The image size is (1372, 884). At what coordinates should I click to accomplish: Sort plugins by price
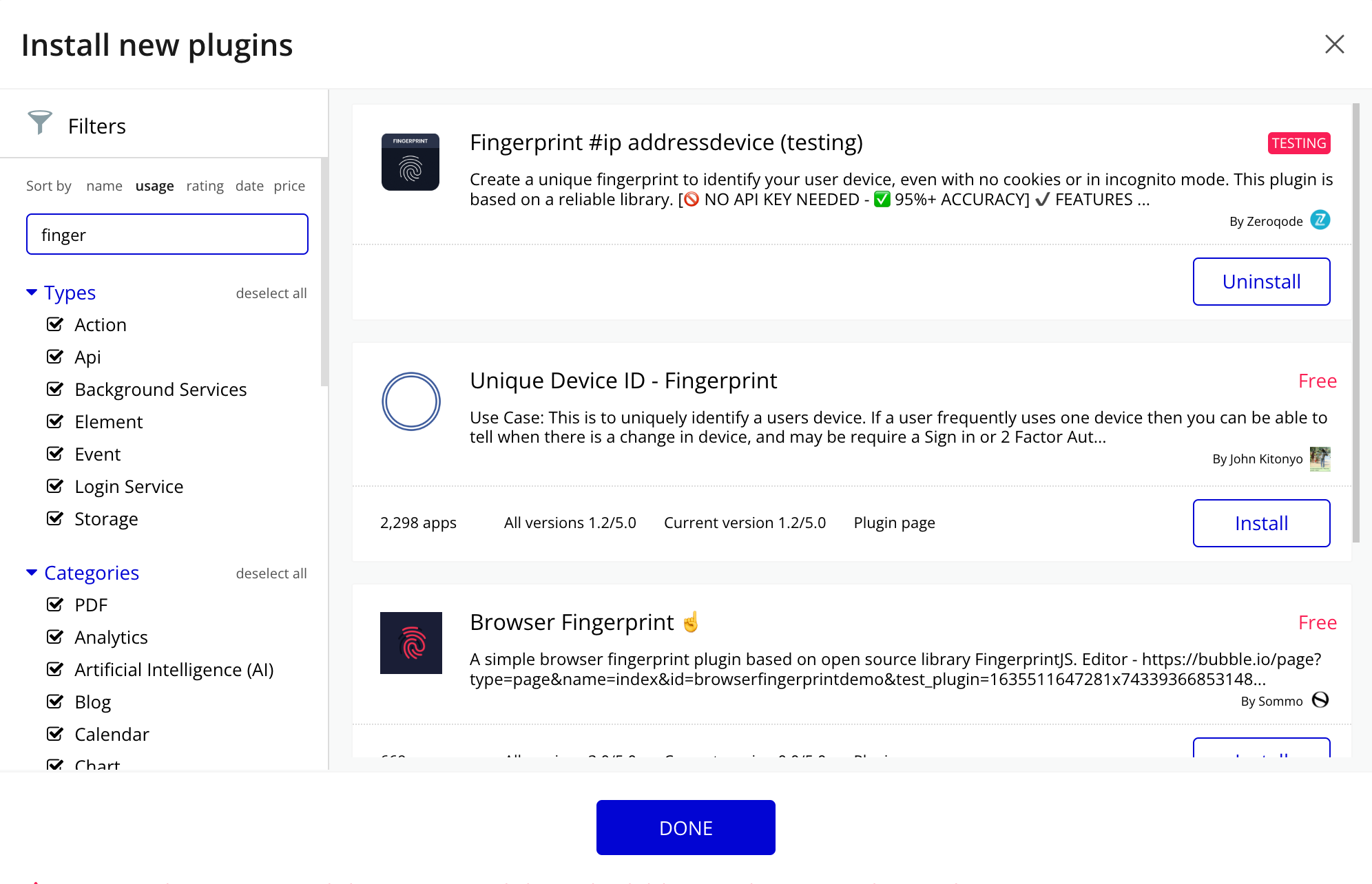289,186
